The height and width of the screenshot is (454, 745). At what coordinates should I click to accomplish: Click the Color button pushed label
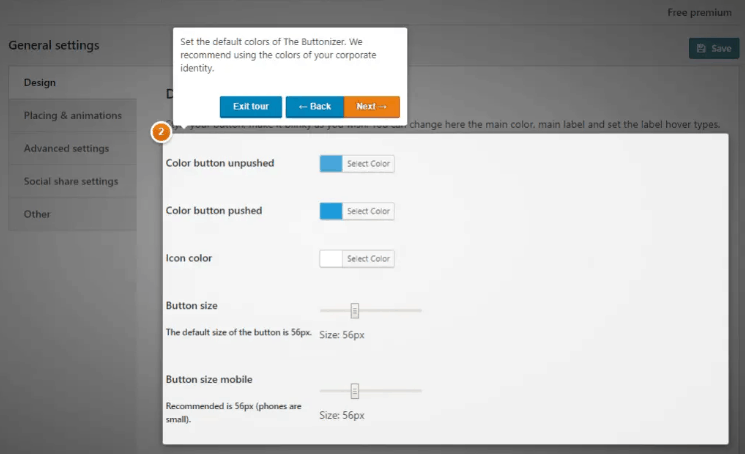[x=214, y=210]
